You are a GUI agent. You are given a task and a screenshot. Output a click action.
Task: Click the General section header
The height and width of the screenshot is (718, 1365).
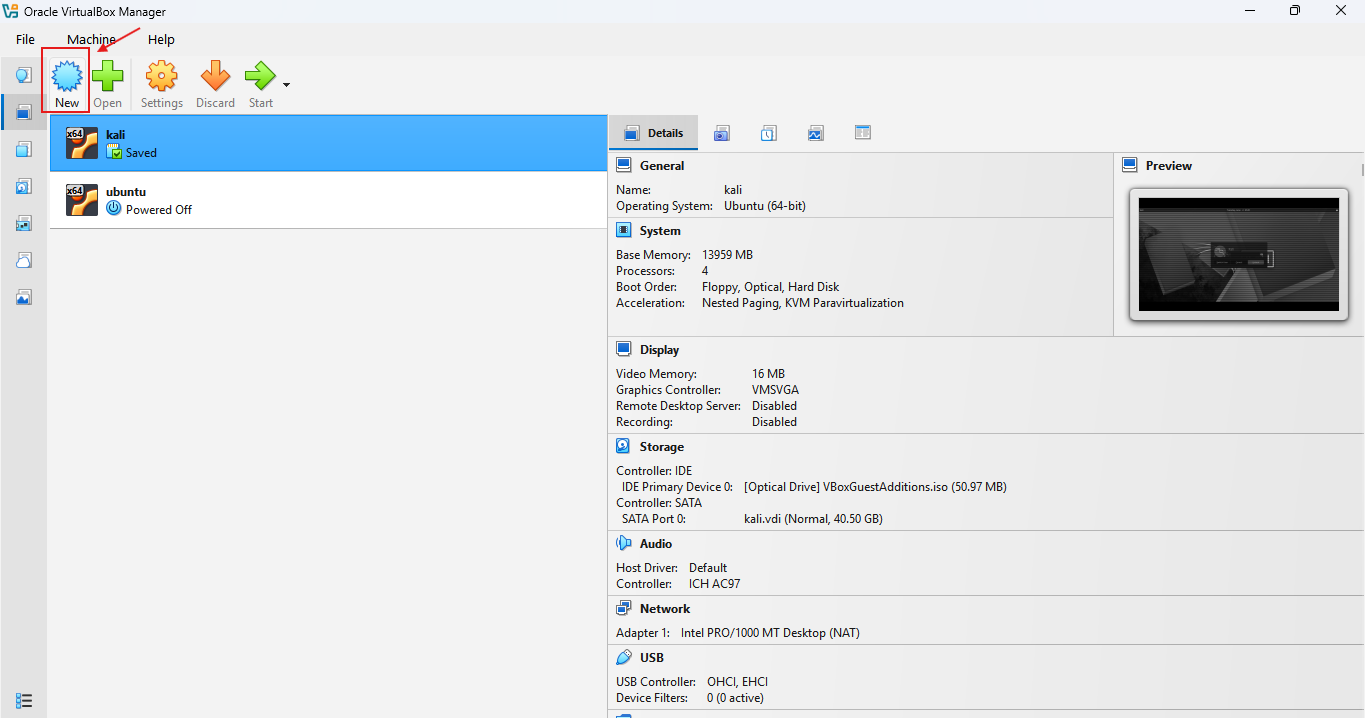coord(662,166)
